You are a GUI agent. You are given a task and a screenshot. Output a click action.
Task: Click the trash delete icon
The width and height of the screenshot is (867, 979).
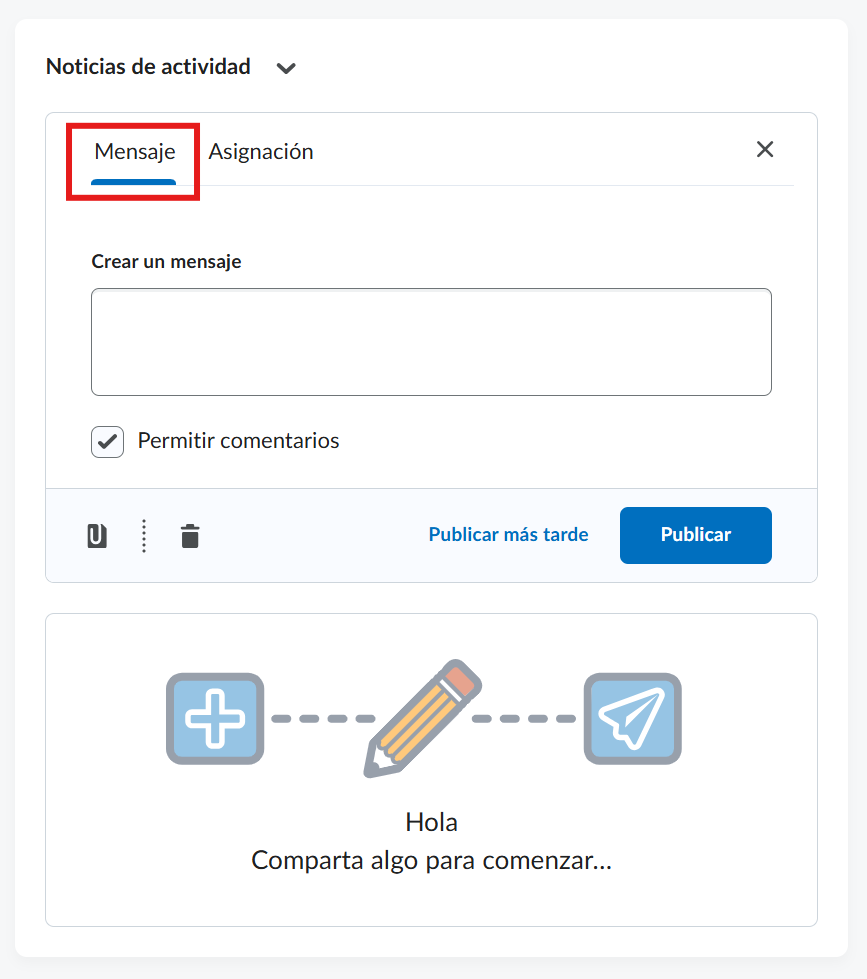tap(190, 536)
